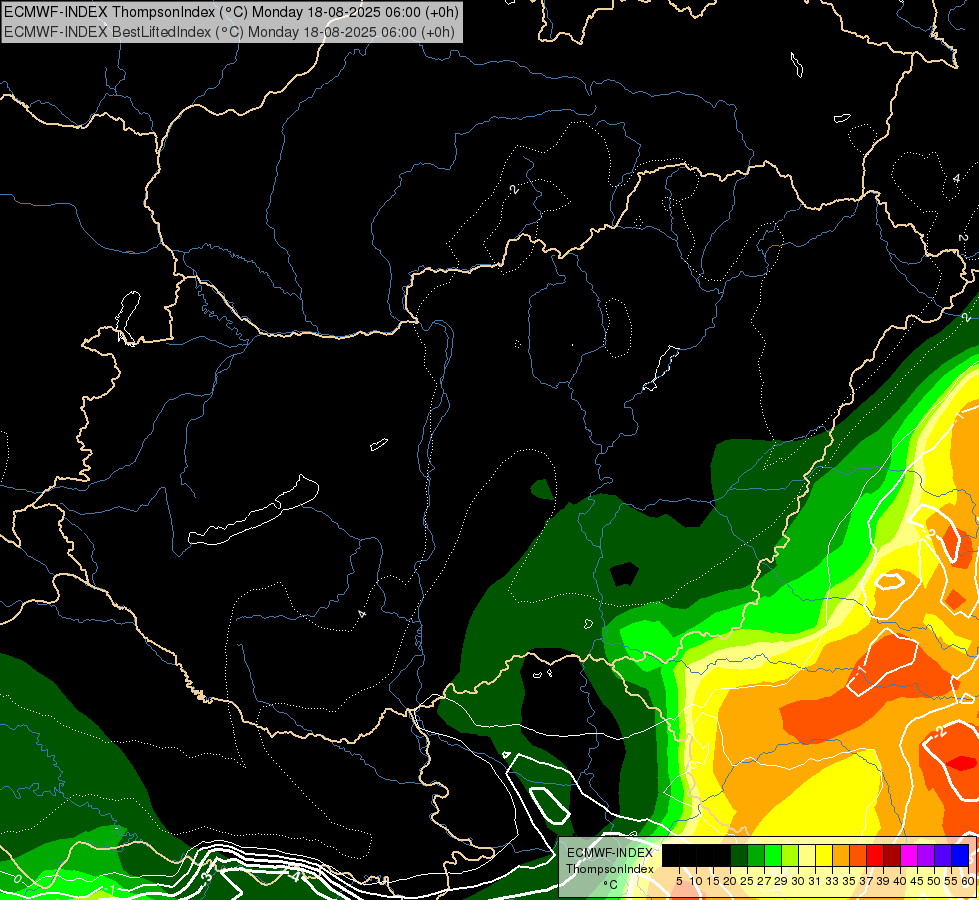Click legend scale value 33
The height and width of the screenshot is (900, 979).
(832, 881)
